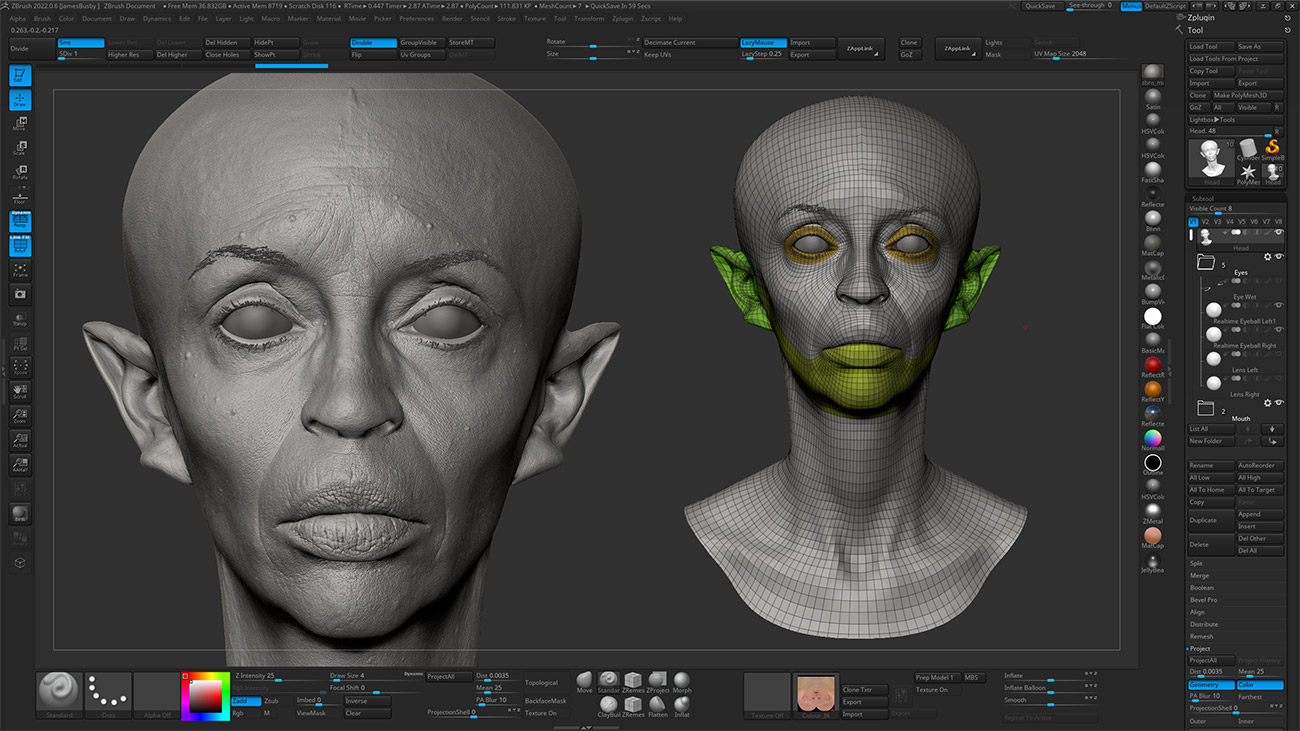Image resolution: width=1300 pixels, height=731 pixels.
Task: Select the red ReflectRed material sphere
Action: (x=1153, y=364)
